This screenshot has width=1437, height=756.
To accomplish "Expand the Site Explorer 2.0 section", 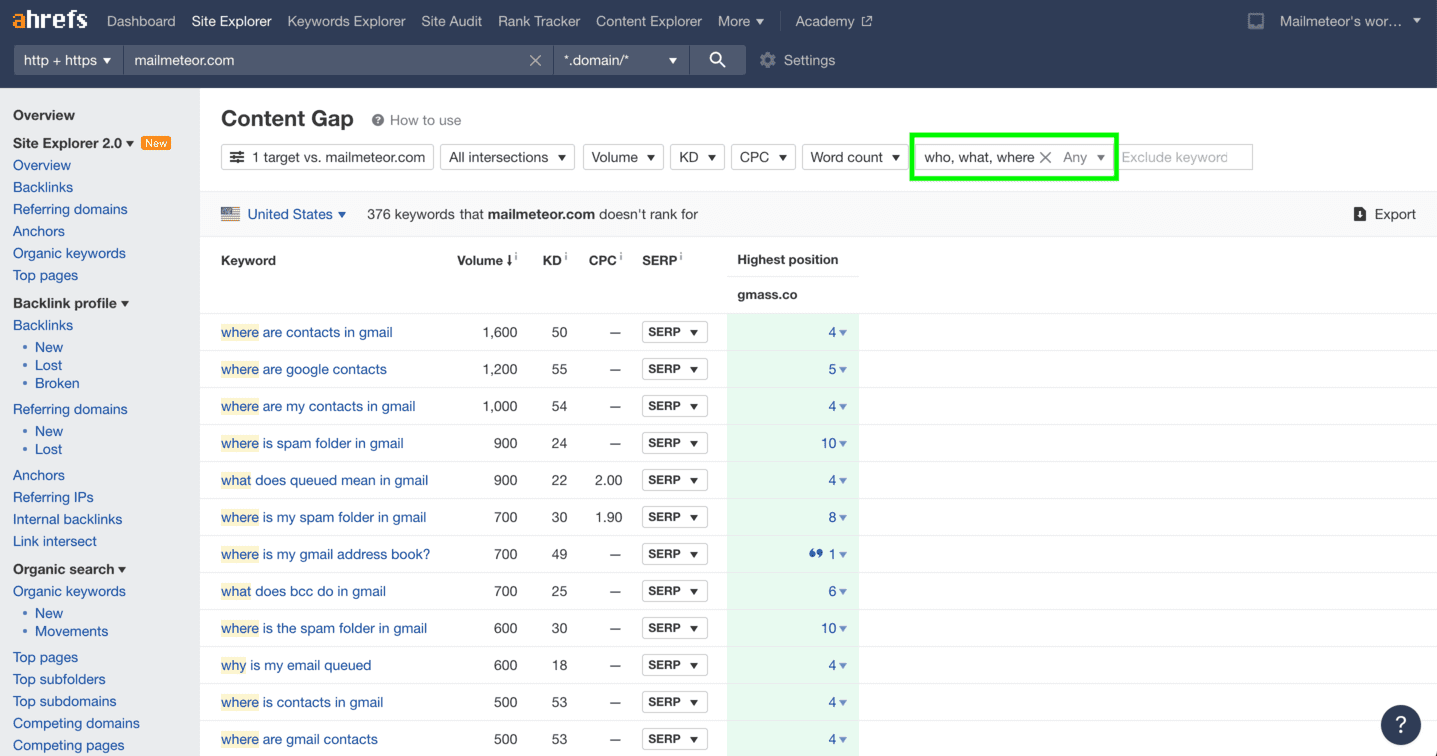I will (73, 143).
